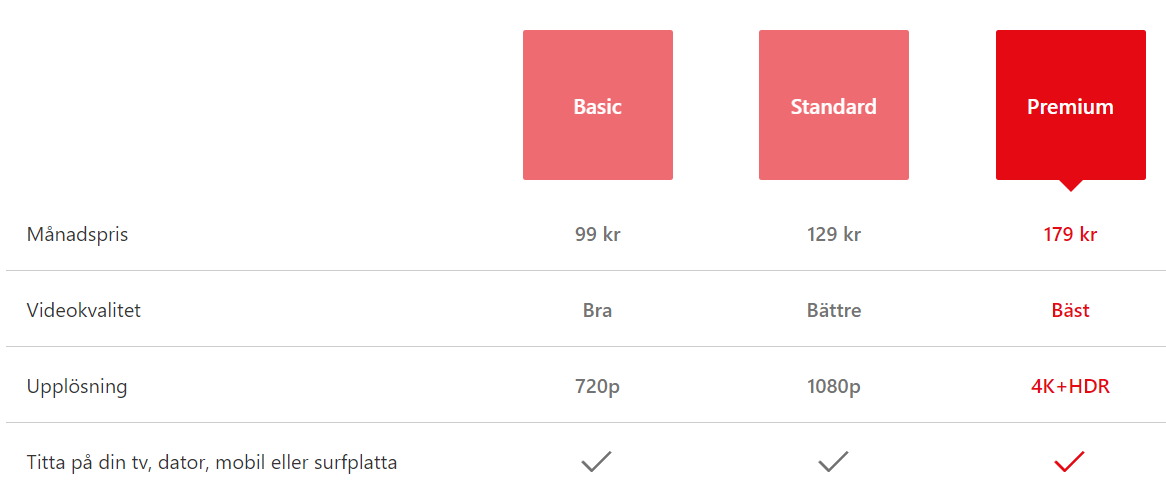Click the 179 kr Premium price
The width and height of the screenshot is (1166, 504).
click(1070, 235)
